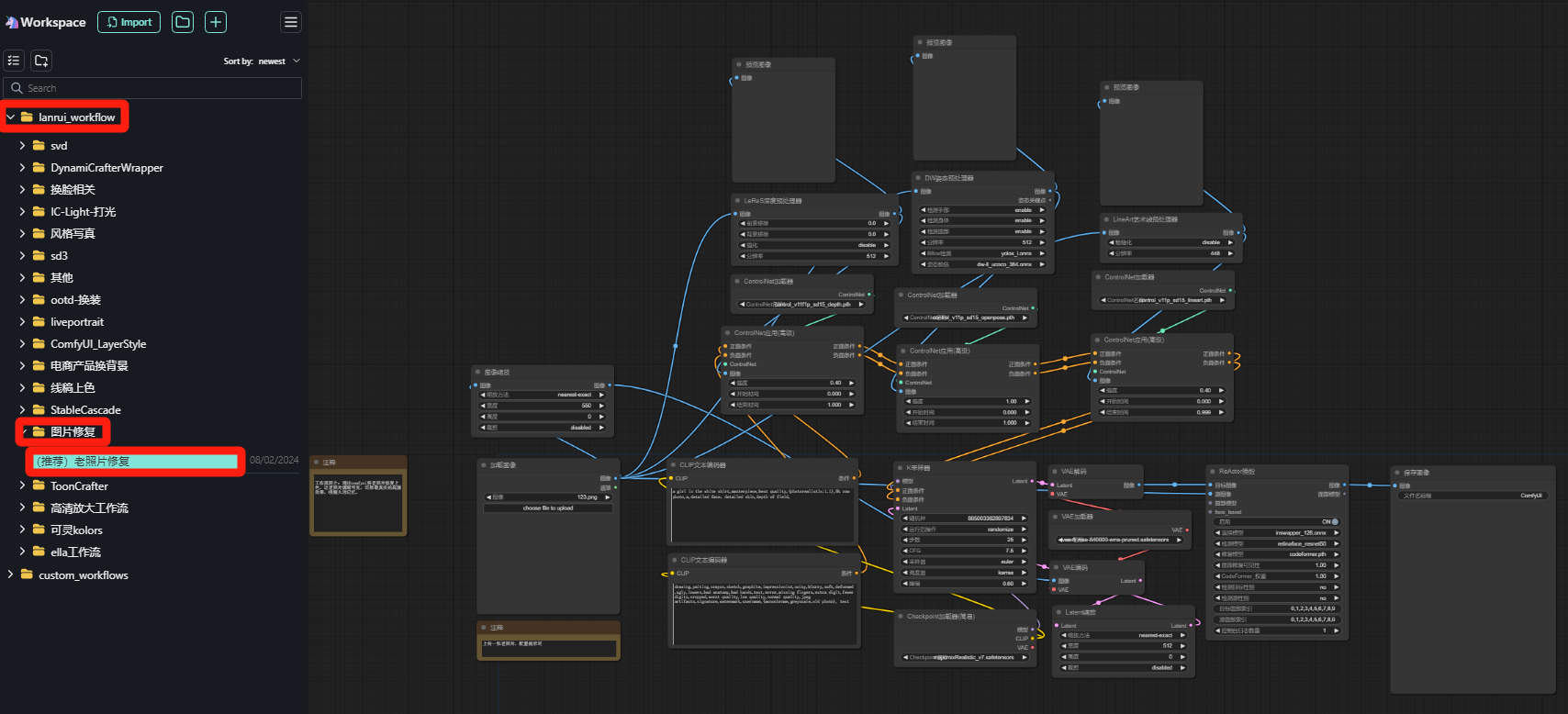
Task: Increase KSampler steps value 25
Action: click(x=1024, y=540)
